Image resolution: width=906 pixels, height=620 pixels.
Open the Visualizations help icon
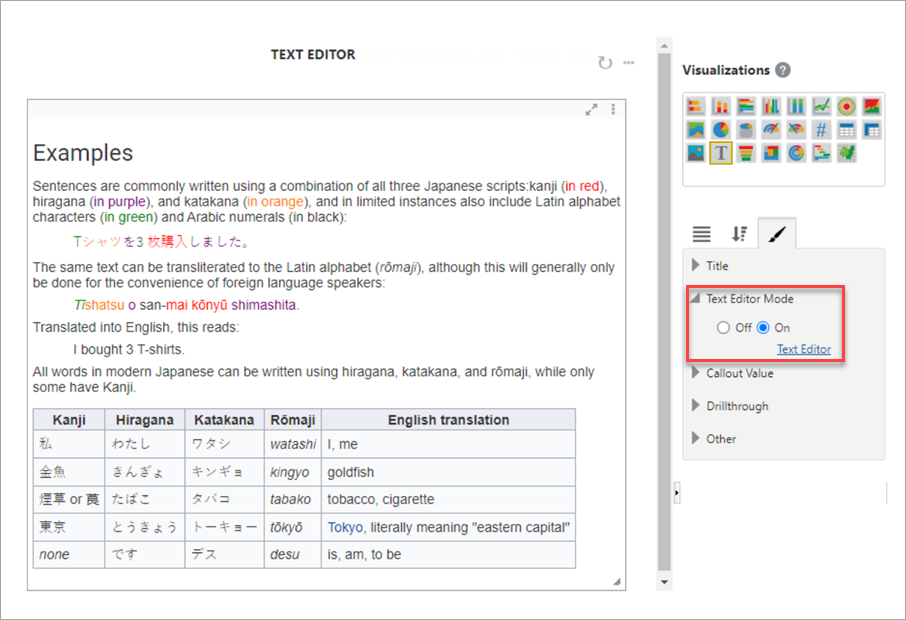tap(783, 70)
